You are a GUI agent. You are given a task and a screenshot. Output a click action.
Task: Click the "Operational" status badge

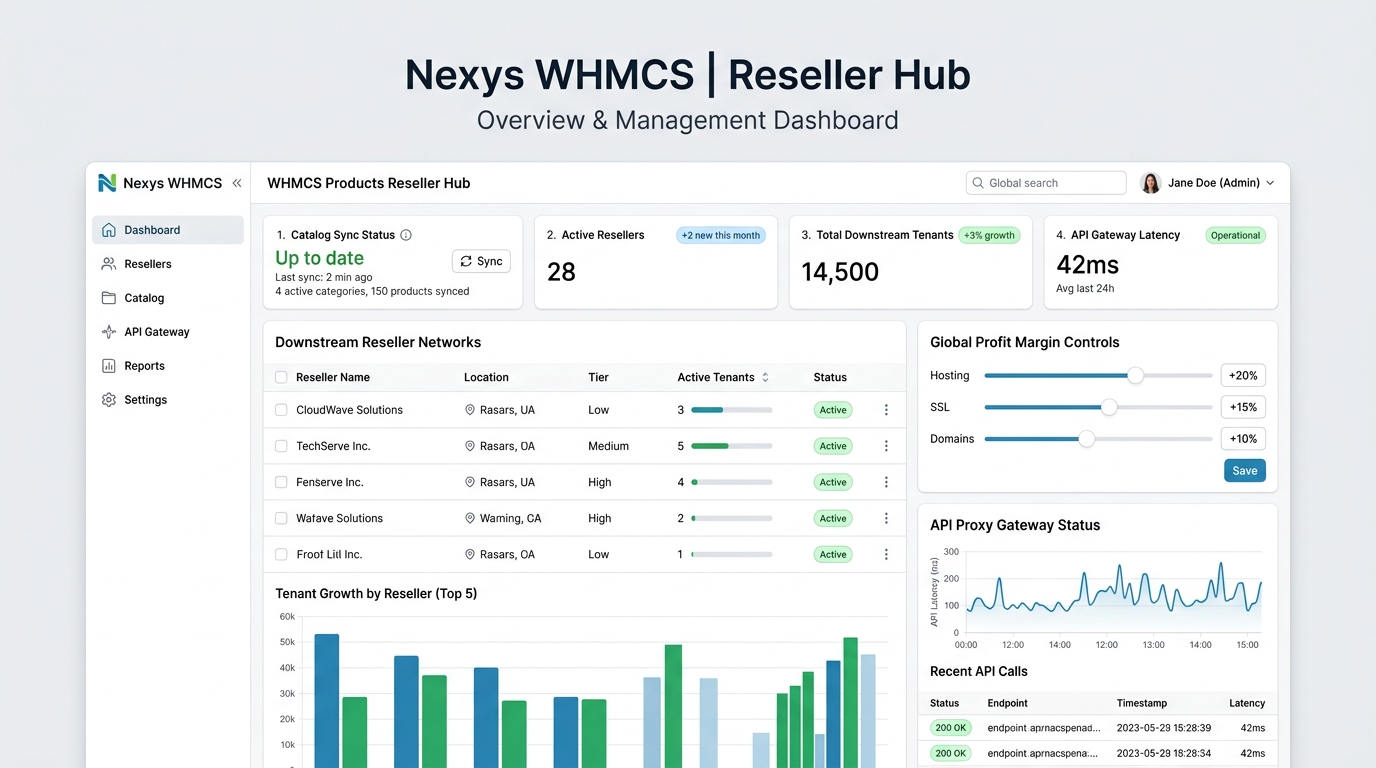(1235, 235)
